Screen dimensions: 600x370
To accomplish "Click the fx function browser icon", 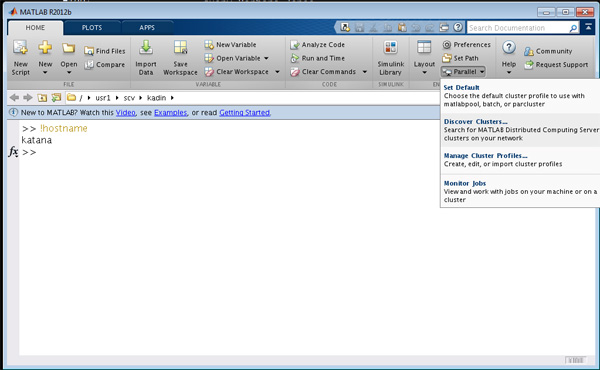I will tap(13, 152).
